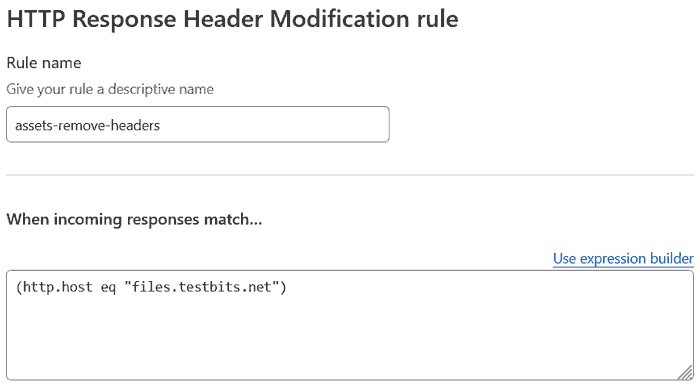Click blank space right of the rule name field
The width and height of the screenshot is (700, 388).
540,125
